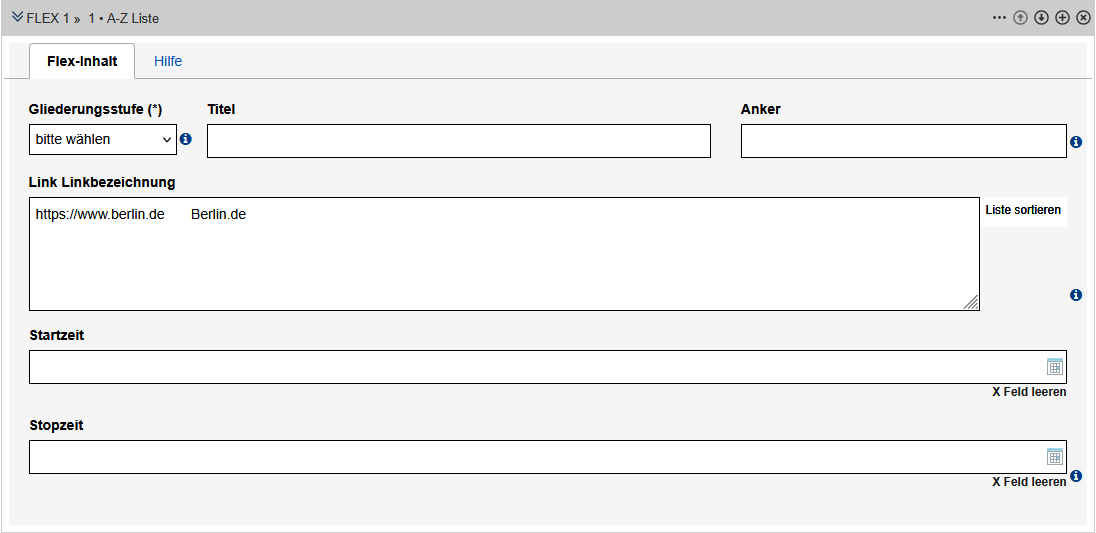Open the Hilfe tab
Screen dimensions: 1096x533
click(168, 61)
